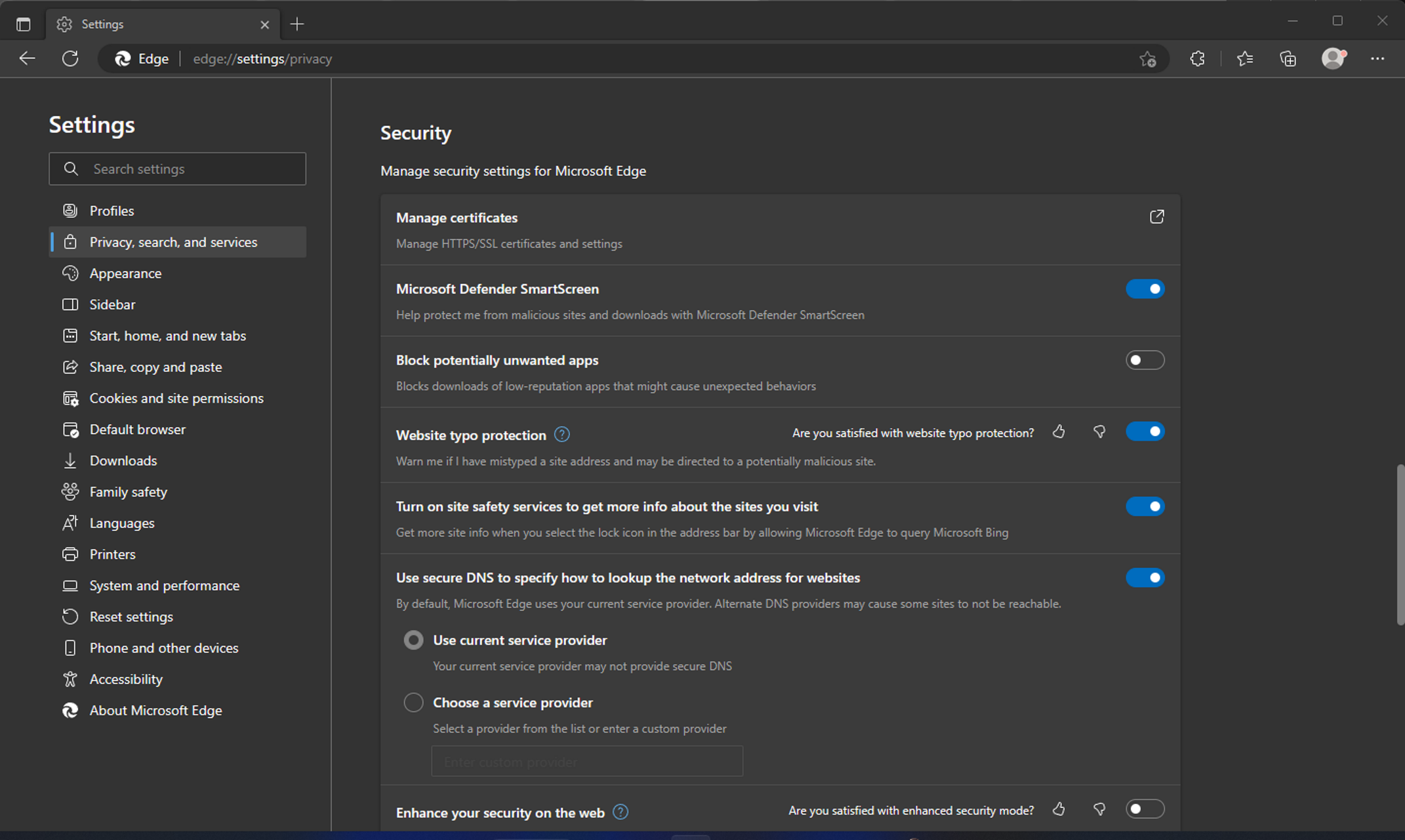Open Downloads settings
The image size is (1405, 840).
click(x=177, y=460)
